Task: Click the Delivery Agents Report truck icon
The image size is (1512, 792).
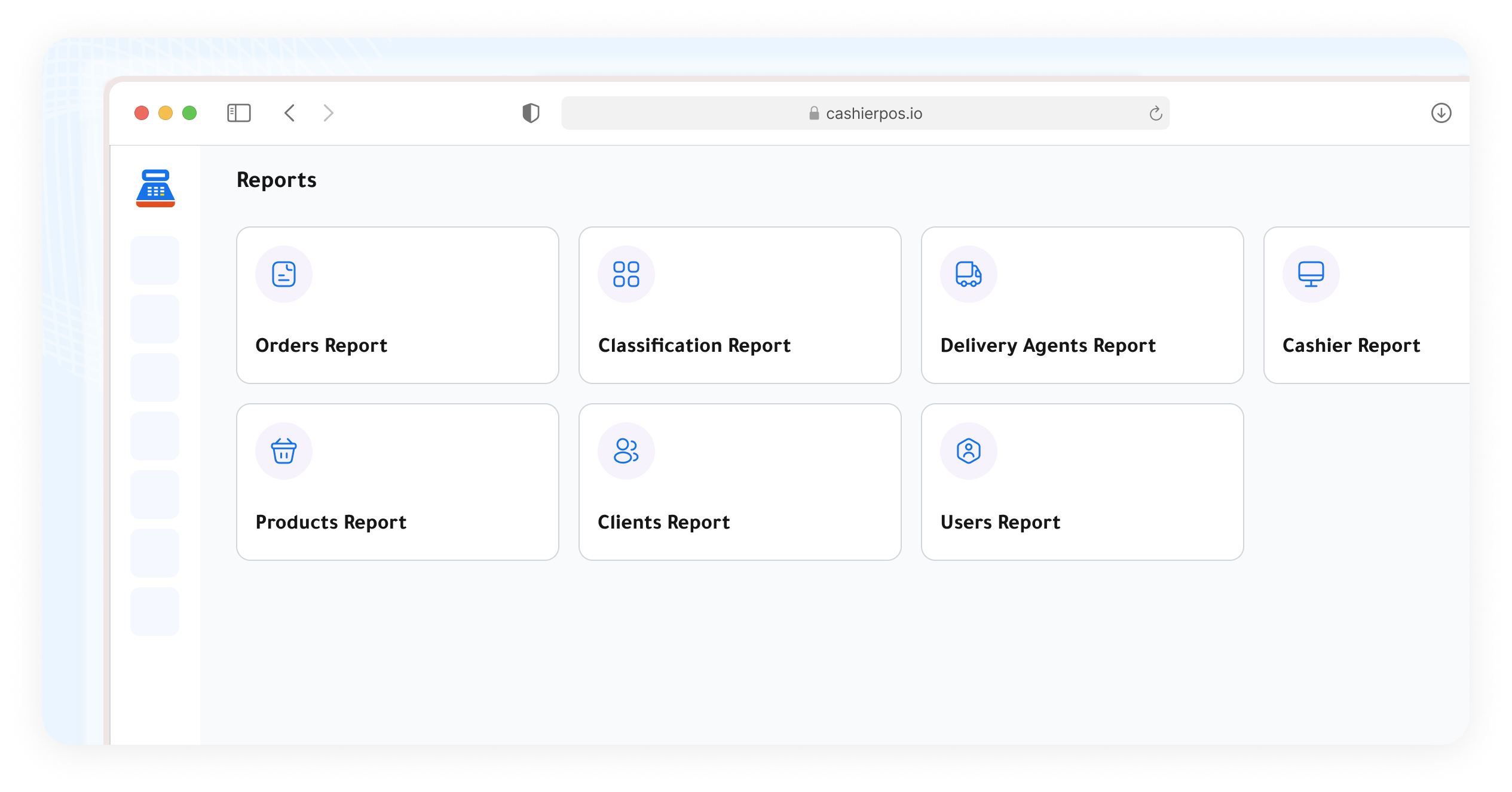Action: (x=969, y=274)
